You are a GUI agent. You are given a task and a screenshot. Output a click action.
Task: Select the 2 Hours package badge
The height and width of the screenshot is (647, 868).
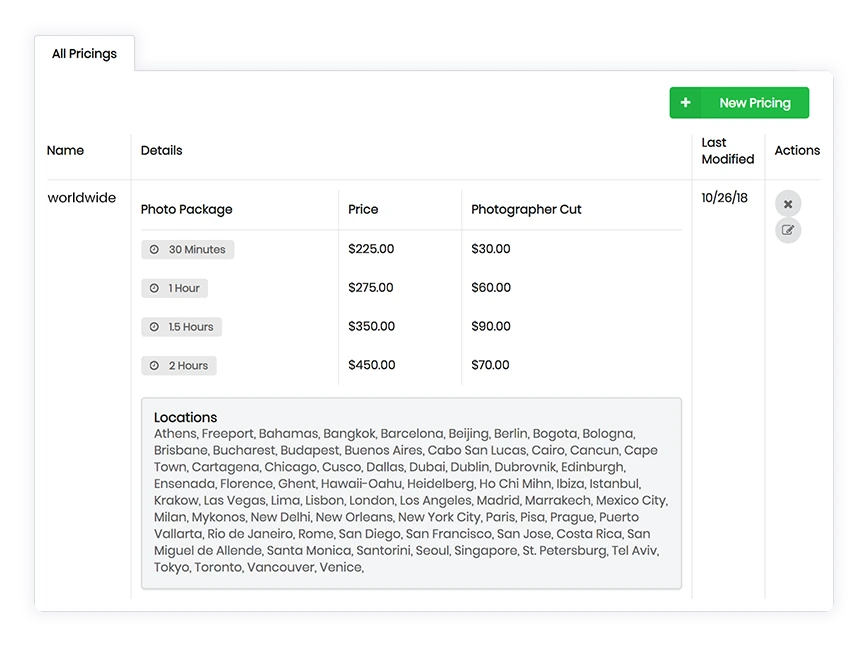(179, 366)
